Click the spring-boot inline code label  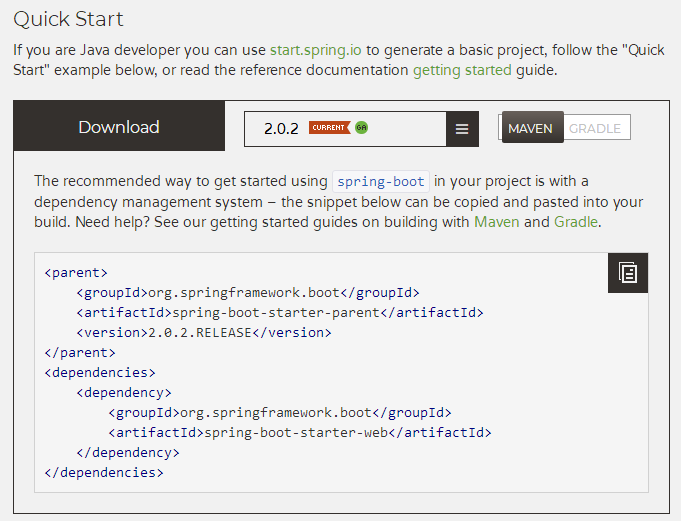tap(381, 181)
